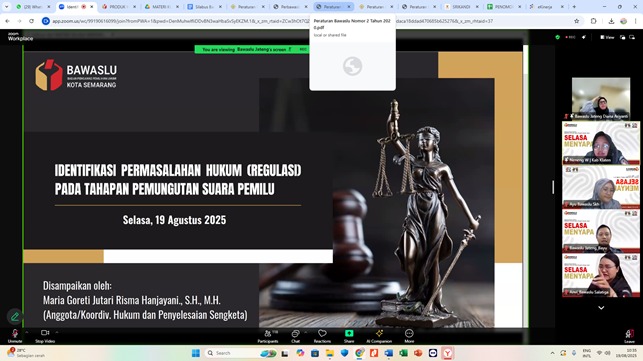Viewport: 643px width, 361px height.
Task: Switch to the SRIKANDI browser tab
Action: [x=461, y=7]
